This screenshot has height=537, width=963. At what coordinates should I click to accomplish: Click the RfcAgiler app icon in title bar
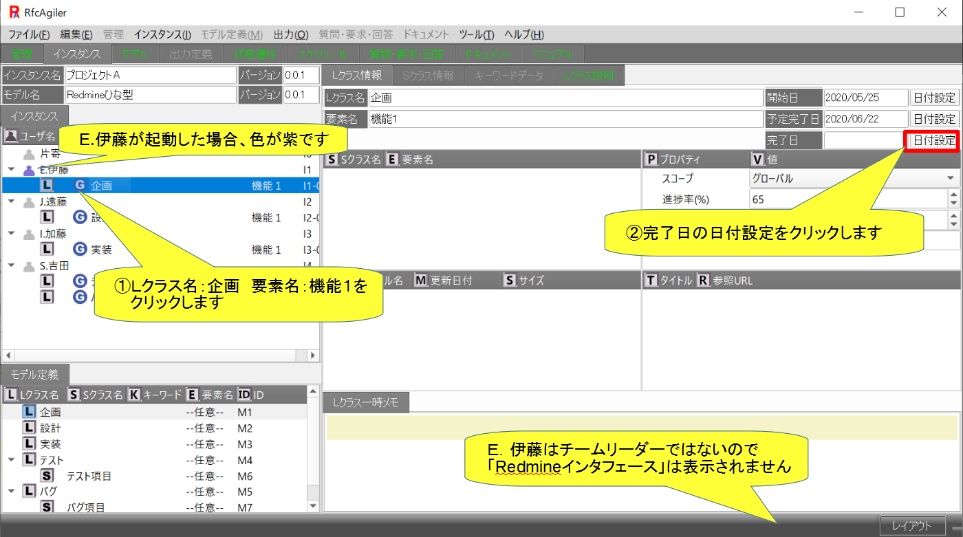pyautogui.click(x=14, y=12)
